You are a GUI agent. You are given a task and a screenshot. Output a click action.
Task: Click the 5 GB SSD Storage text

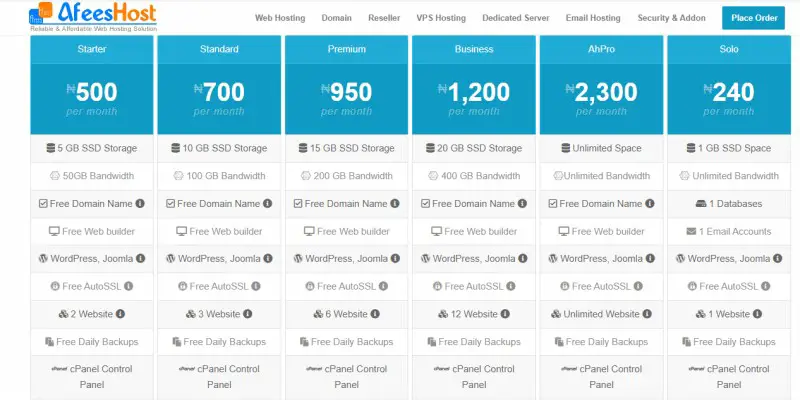coord(97,148)
